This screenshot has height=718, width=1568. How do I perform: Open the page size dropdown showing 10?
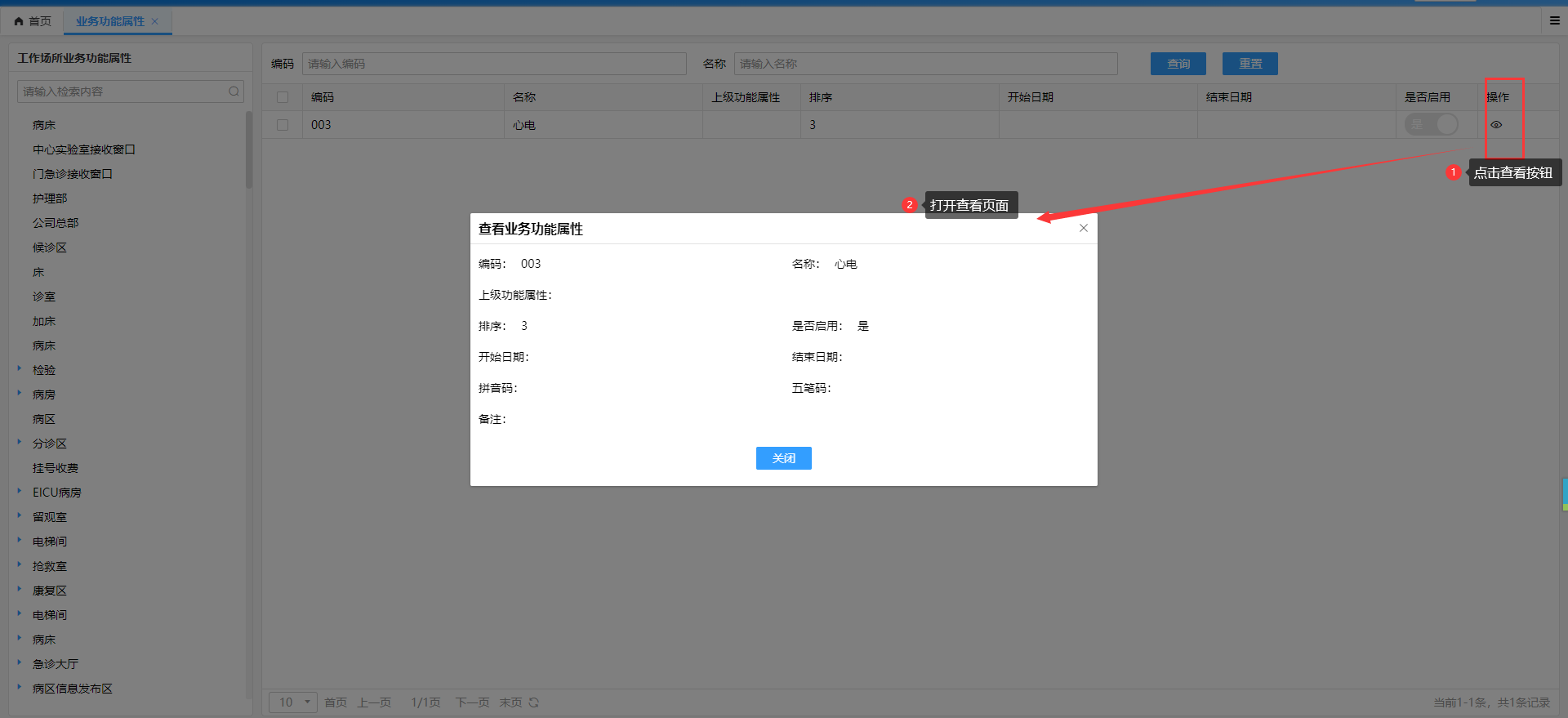tap(293, 702)
